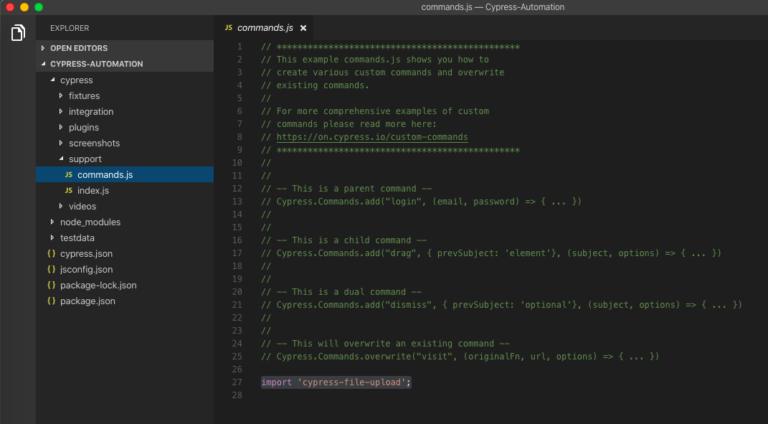Click the JS icon beside index.js
Viewport: 768px width, 424px height.
(x=68, y=190)
